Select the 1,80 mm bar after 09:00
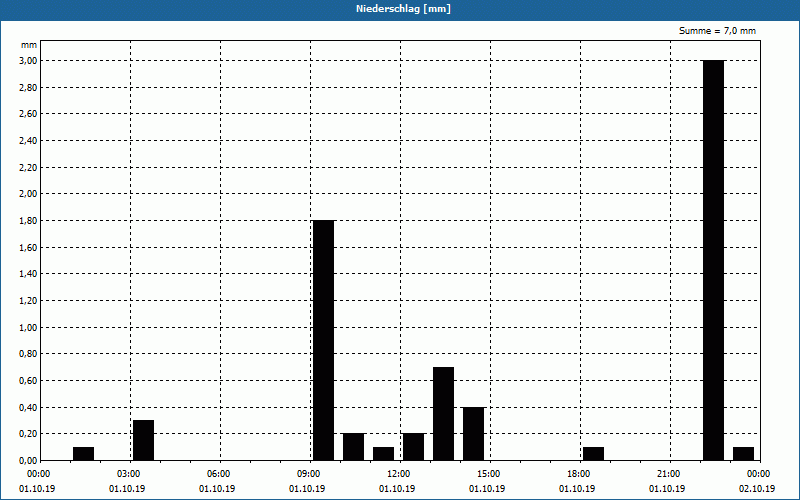This screenshot has height=500, width=800. 323,340
